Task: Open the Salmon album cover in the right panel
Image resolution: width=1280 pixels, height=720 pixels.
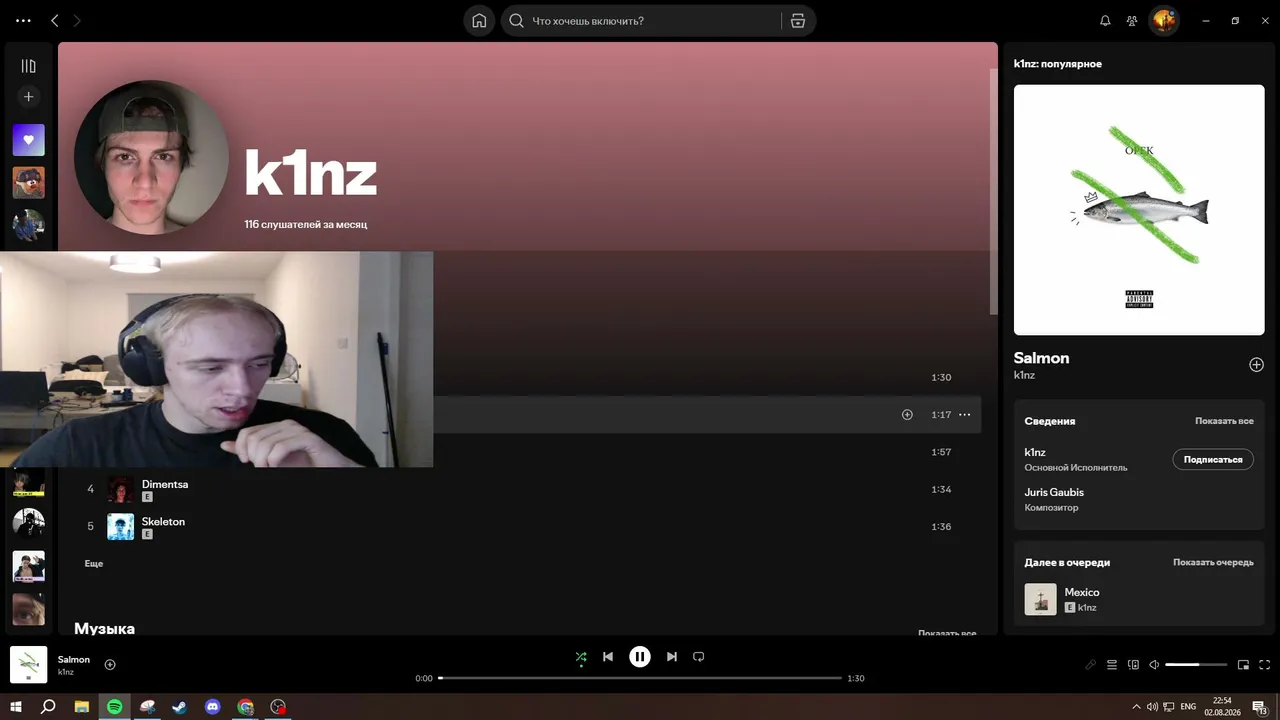Action: pyautogui.click(x=1139, y=210)
